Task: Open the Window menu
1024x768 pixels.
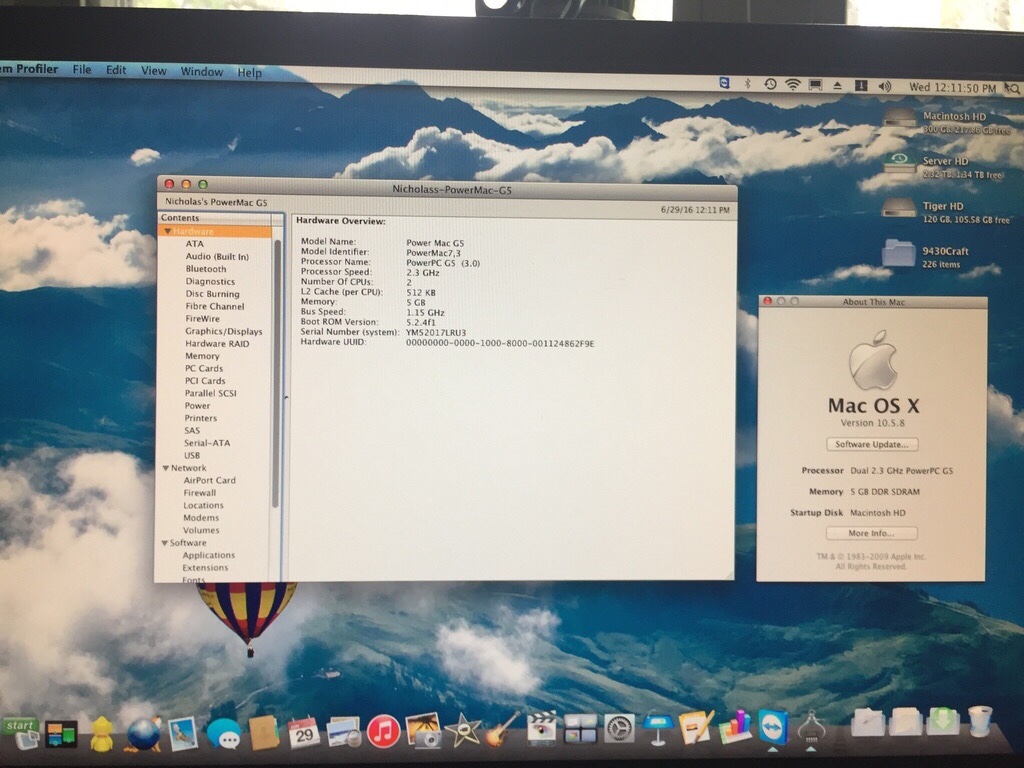Action: click(x=202, y=71)
